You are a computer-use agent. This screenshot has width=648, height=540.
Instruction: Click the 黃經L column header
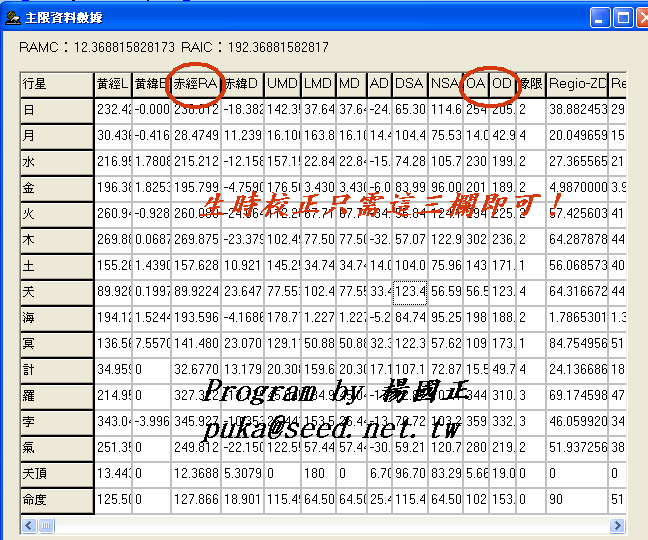pyautogui.click(x=113, y=84)
